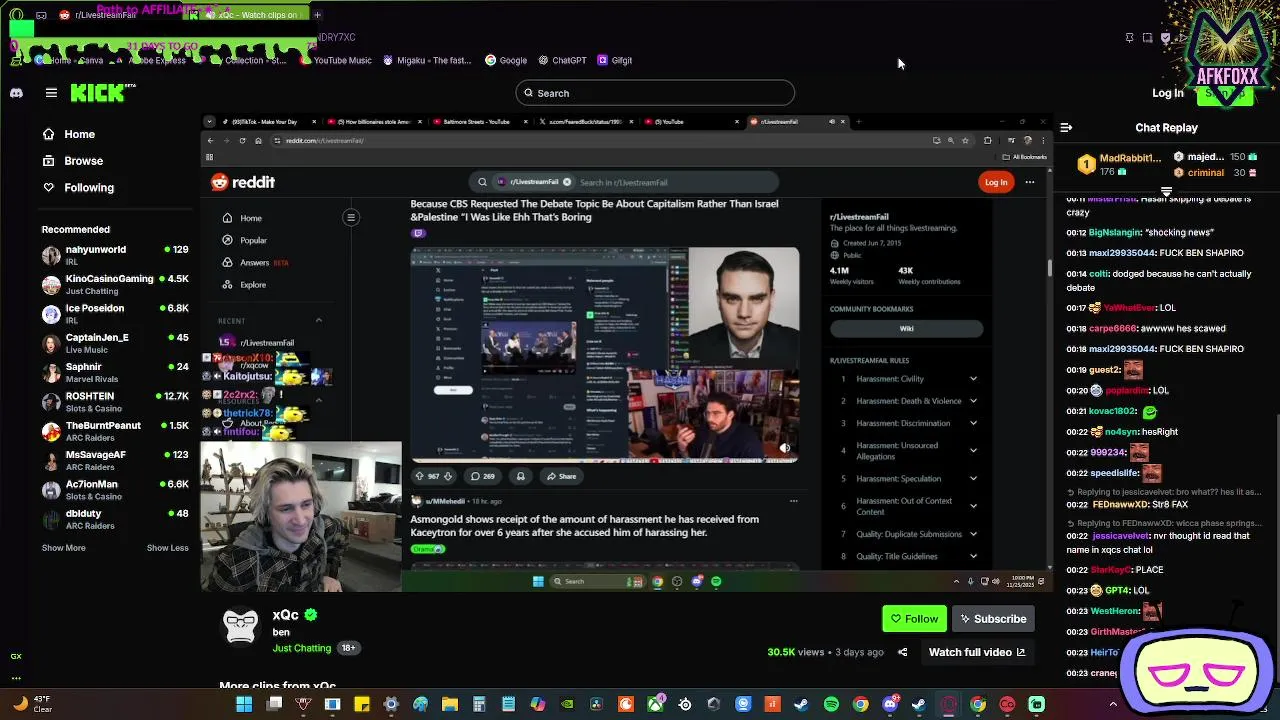Screen dimensions: 1280x720
Task: Open the GX Corner sidebar icon
Action: (x=16, y=656)
